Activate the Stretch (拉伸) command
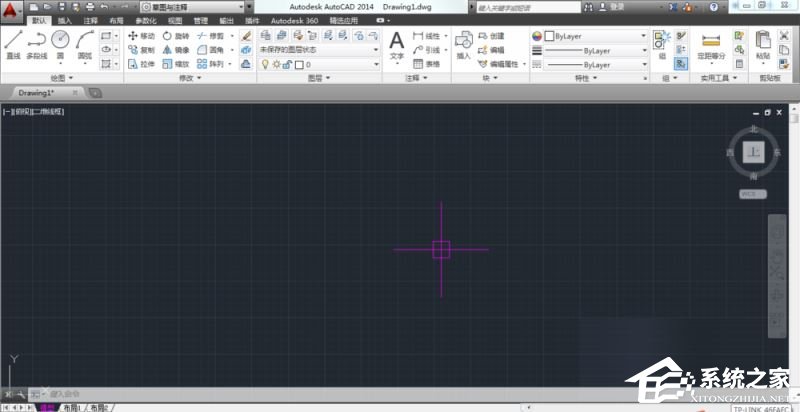This screenshot has height=412, width=800. pyautogui.click(x=141, y=64)
